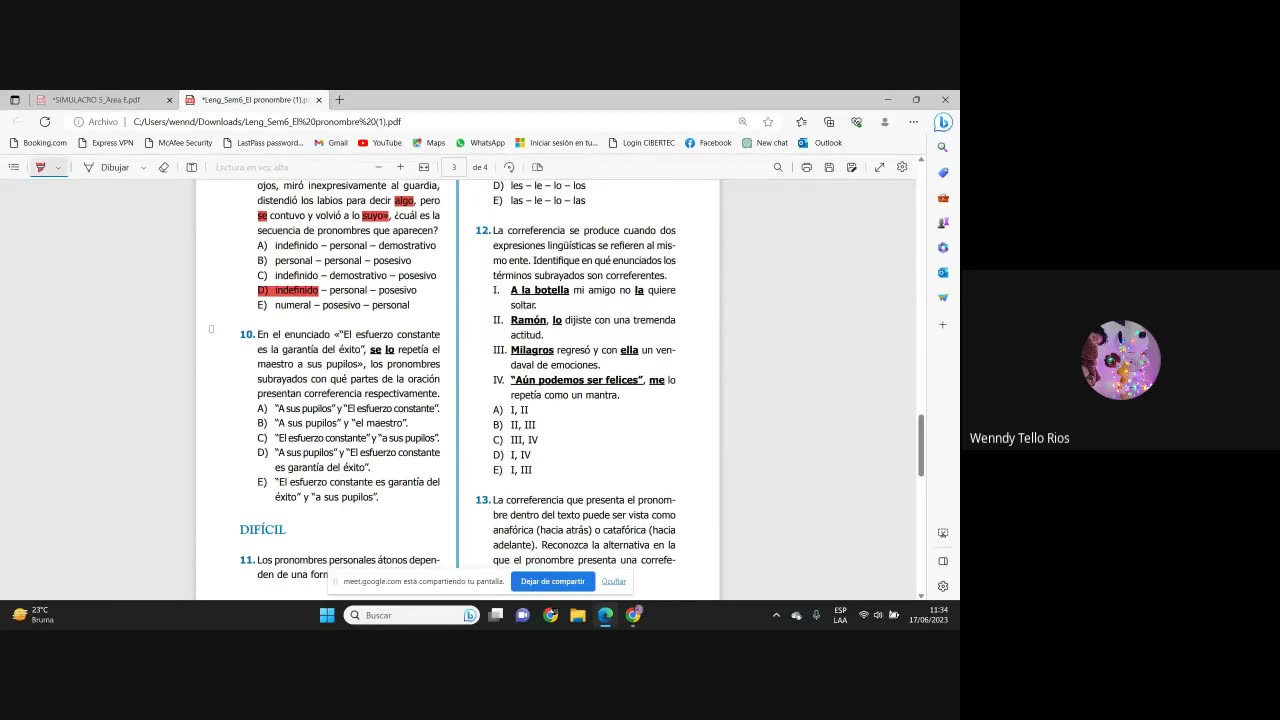Save the PDF document
The image size is (1280, 720).
829,167
